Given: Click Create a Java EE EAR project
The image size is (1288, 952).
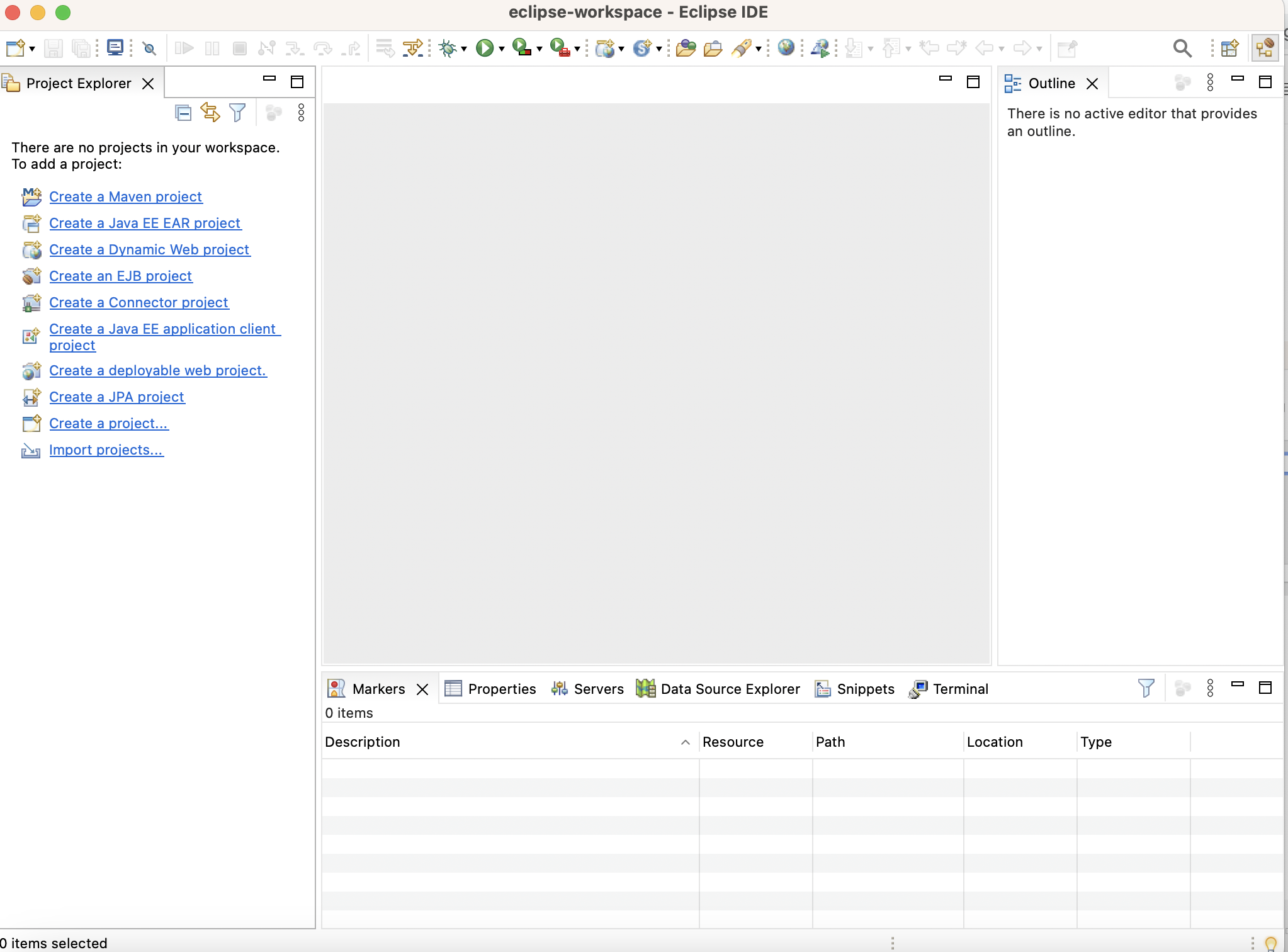Looking at the screenshot, I should click(145, 223).
